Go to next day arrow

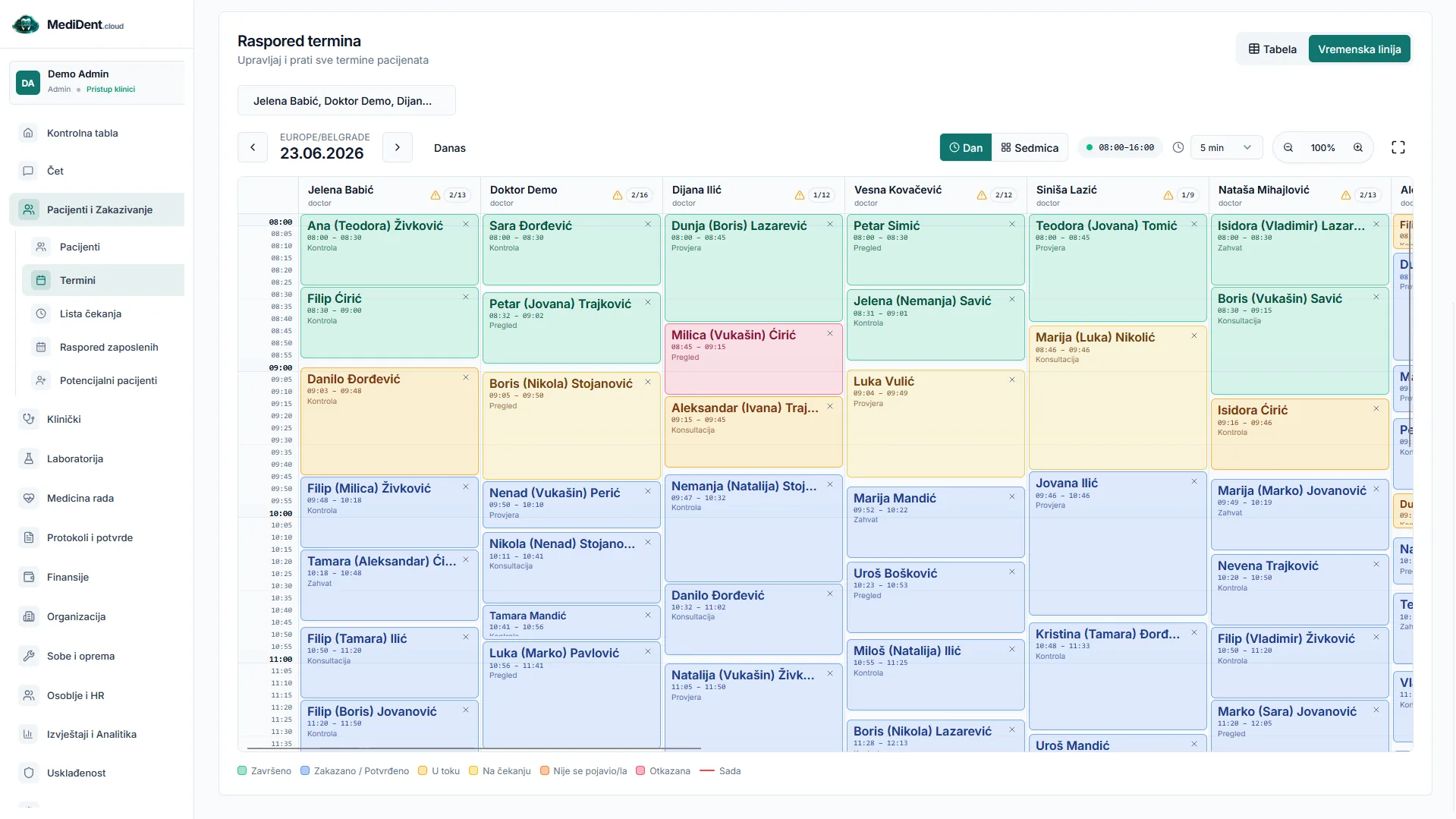tap(398, 147)
